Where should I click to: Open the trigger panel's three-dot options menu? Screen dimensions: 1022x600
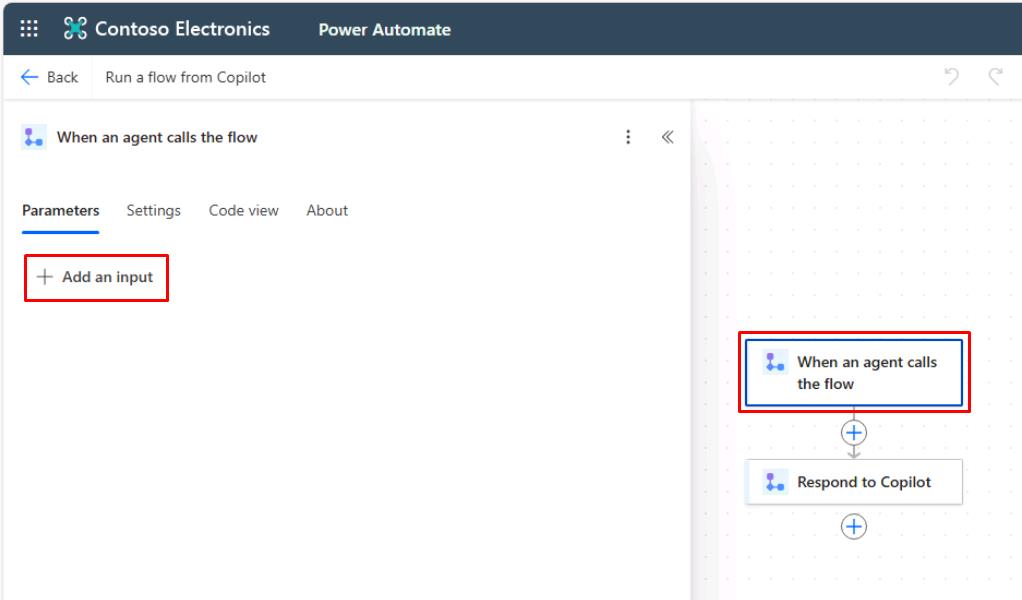[x=628, y=137]
